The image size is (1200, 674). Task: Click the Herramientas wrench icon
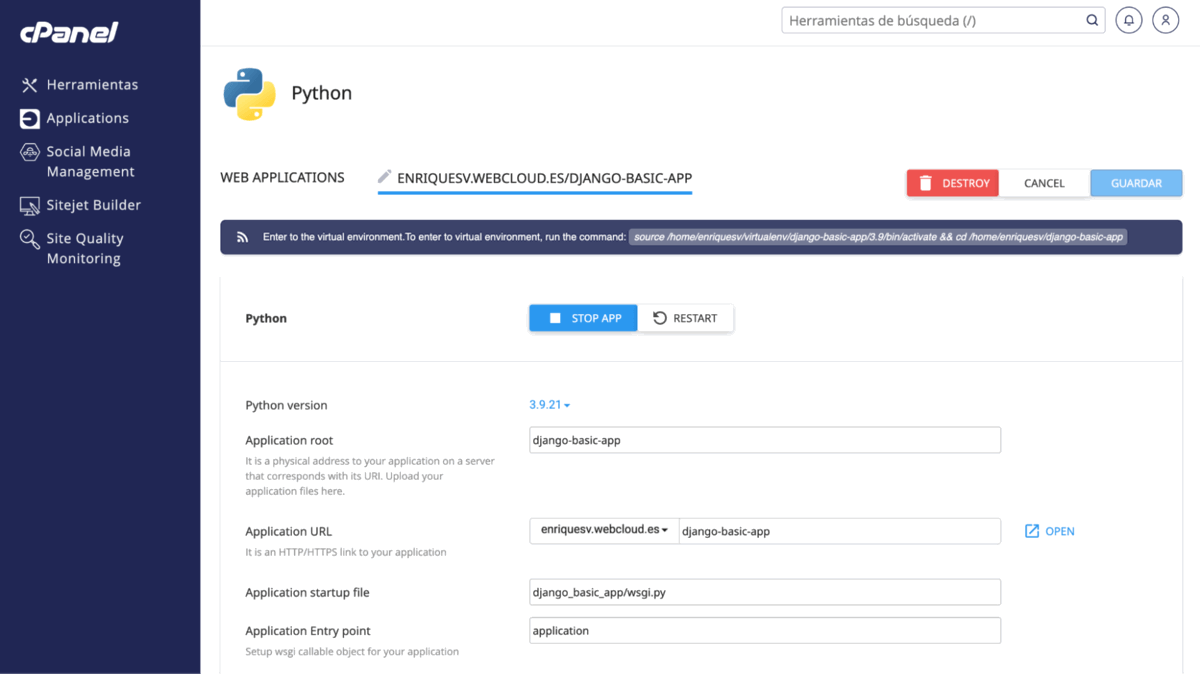pyautogui.click(x=30, y=85)
